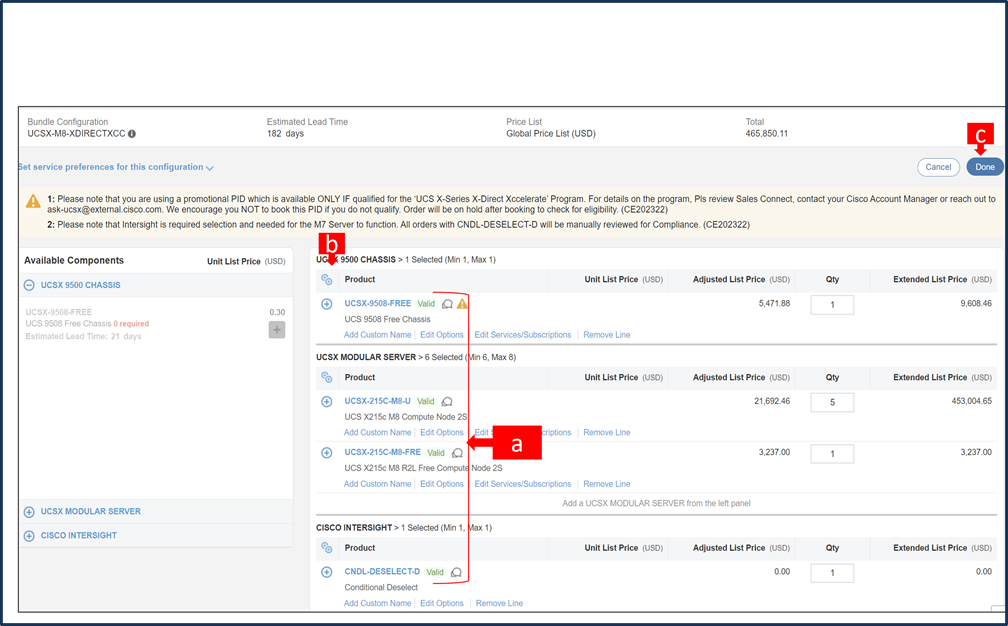This screenshot has height=626, width=1008.
Task: Expand the UCSX-9508-FREE product row
Action: coord(327,304)
